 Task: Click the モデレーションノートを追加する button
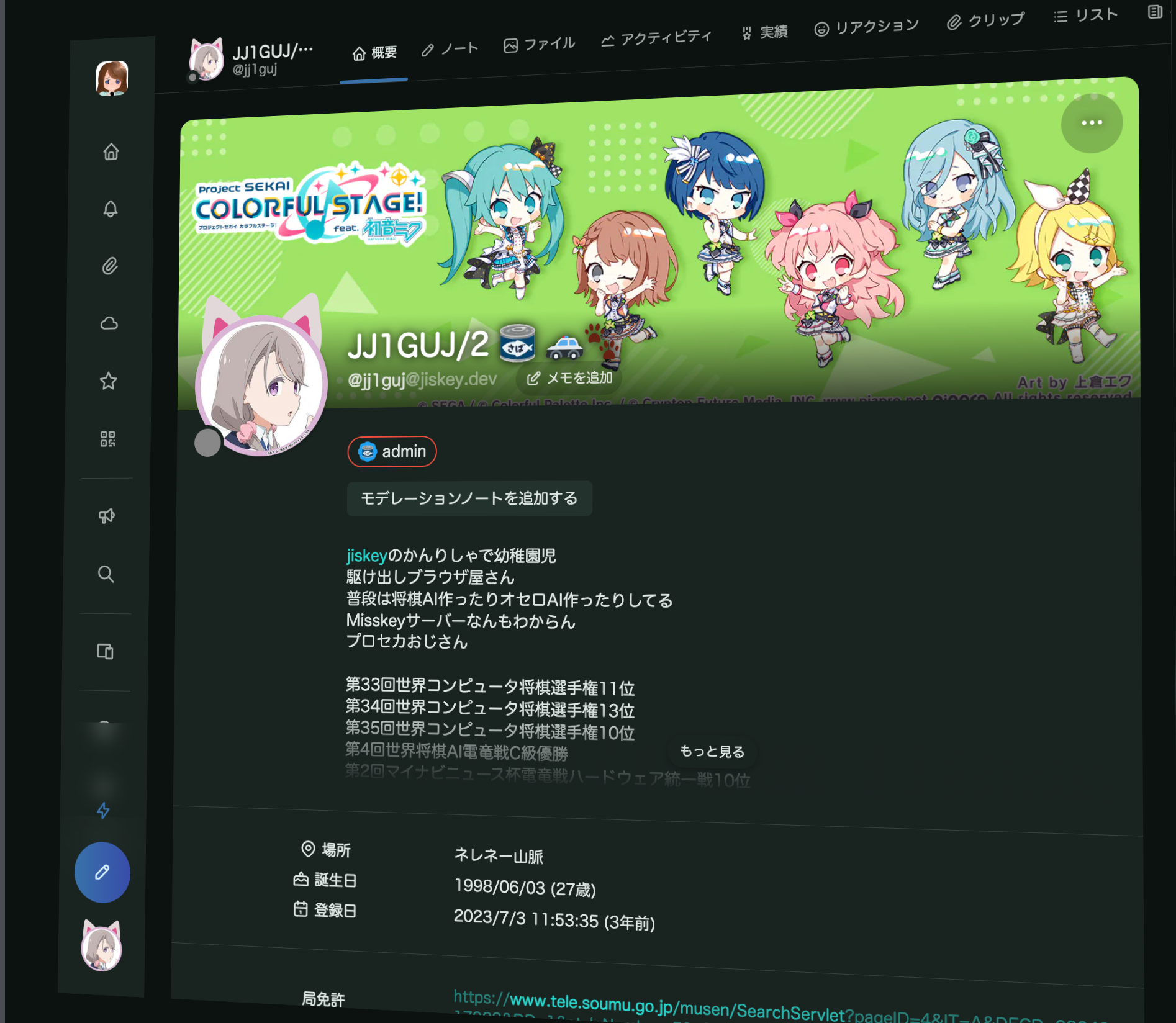(469, 498)
